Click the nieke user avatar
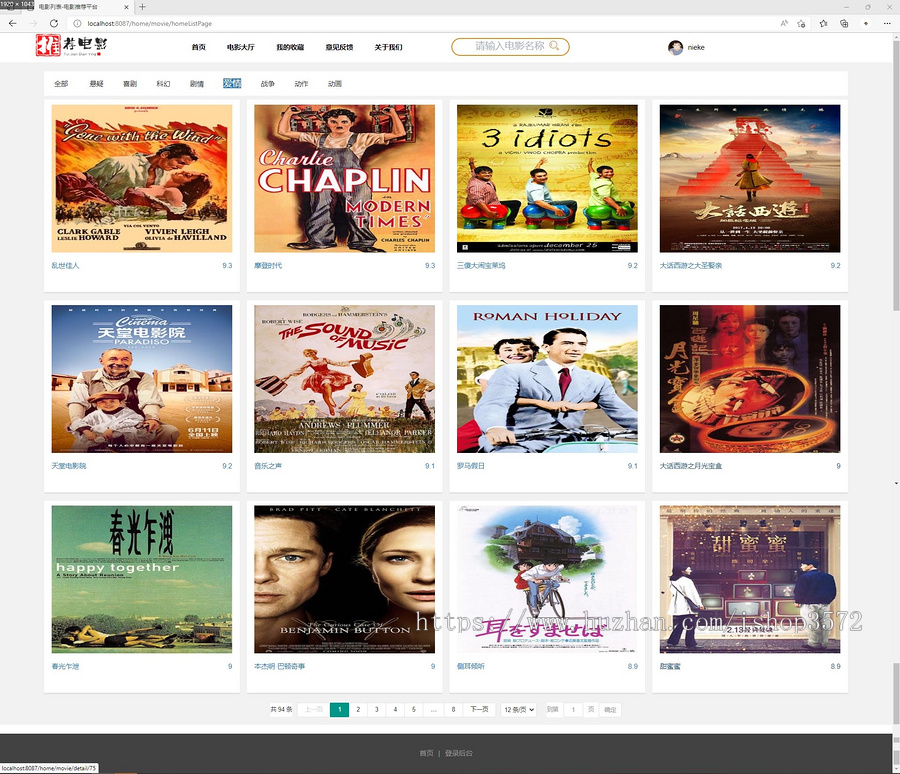The image size is (900, 774). [x=676, y=47]
